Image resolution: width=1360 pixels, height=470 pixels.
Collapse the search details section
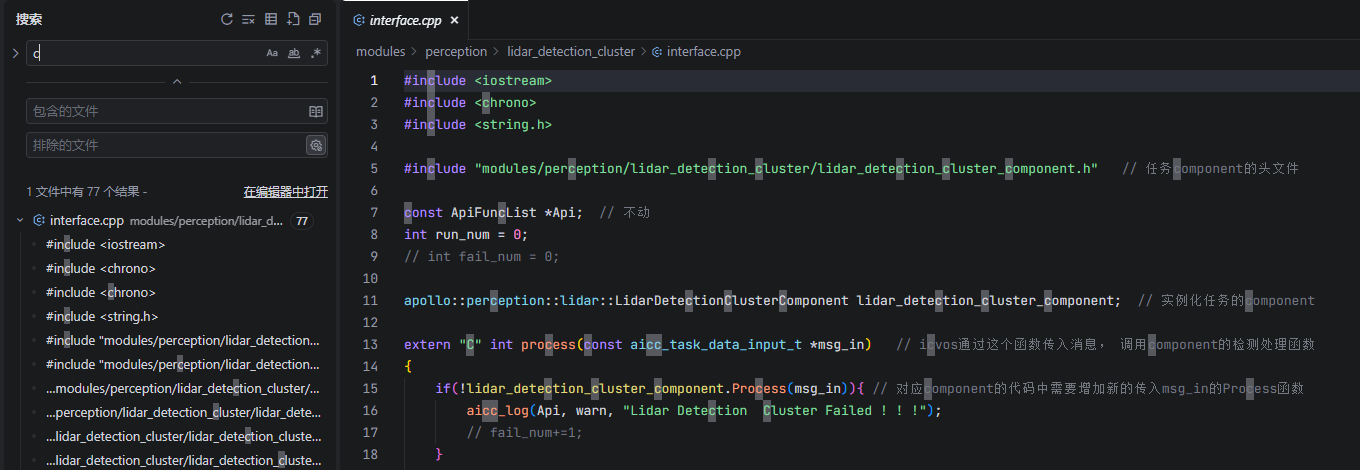tap(177, 82)
